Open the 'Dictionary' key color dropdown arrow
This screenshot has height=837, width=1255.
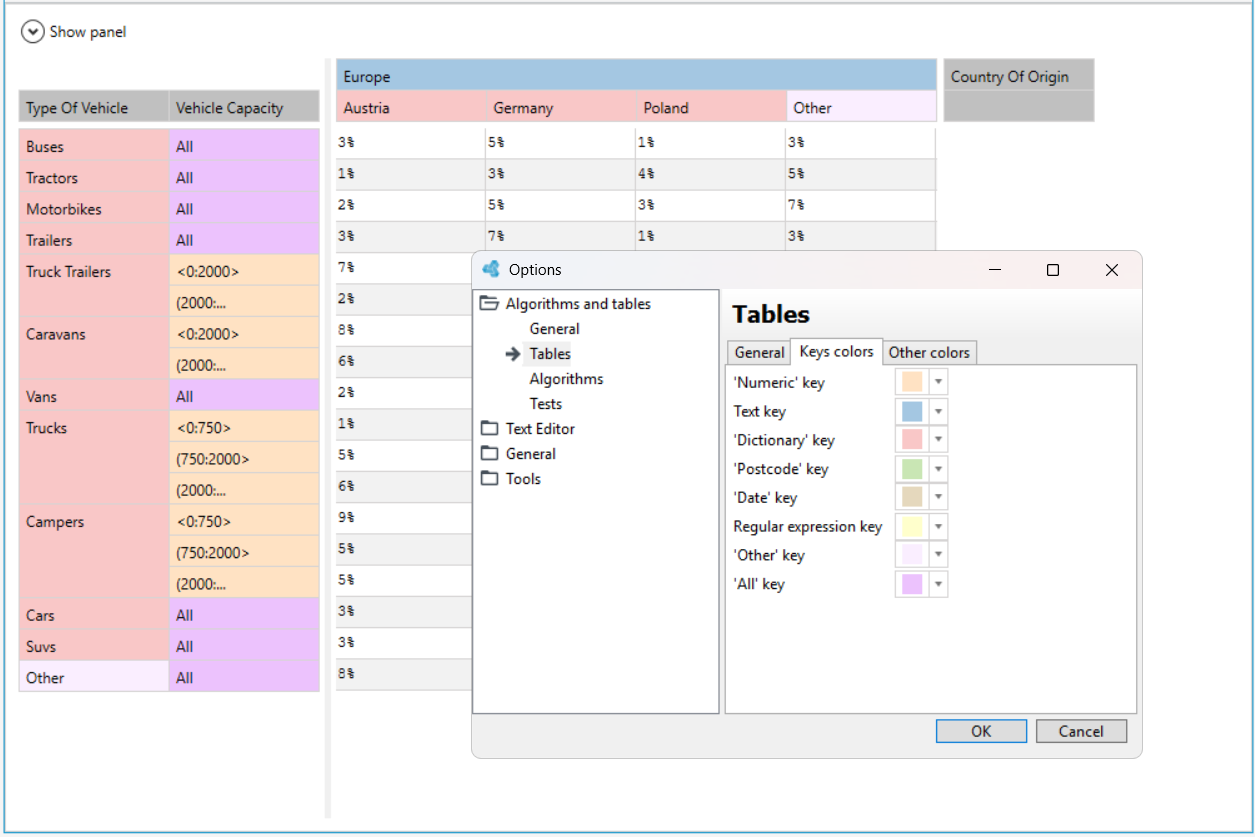coord(938,440)
